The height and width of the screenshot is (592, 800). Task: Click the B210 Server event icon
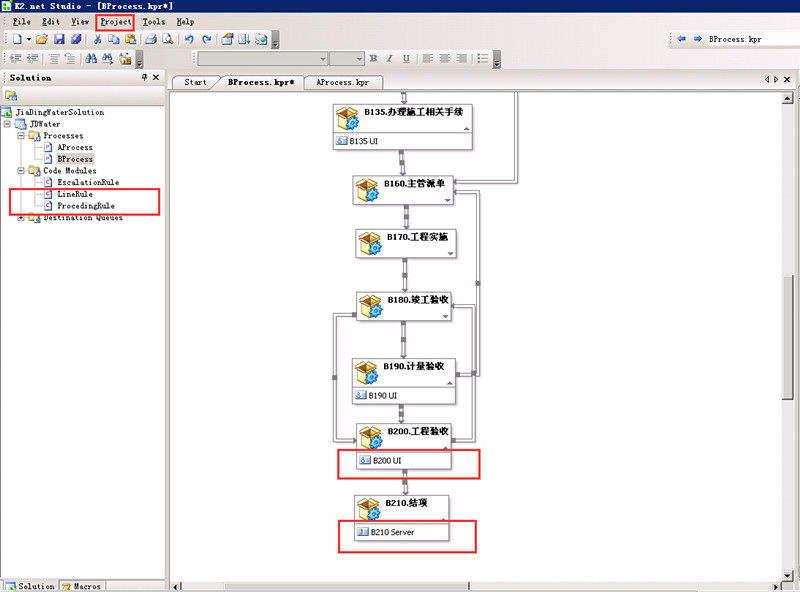pos(362,532)
